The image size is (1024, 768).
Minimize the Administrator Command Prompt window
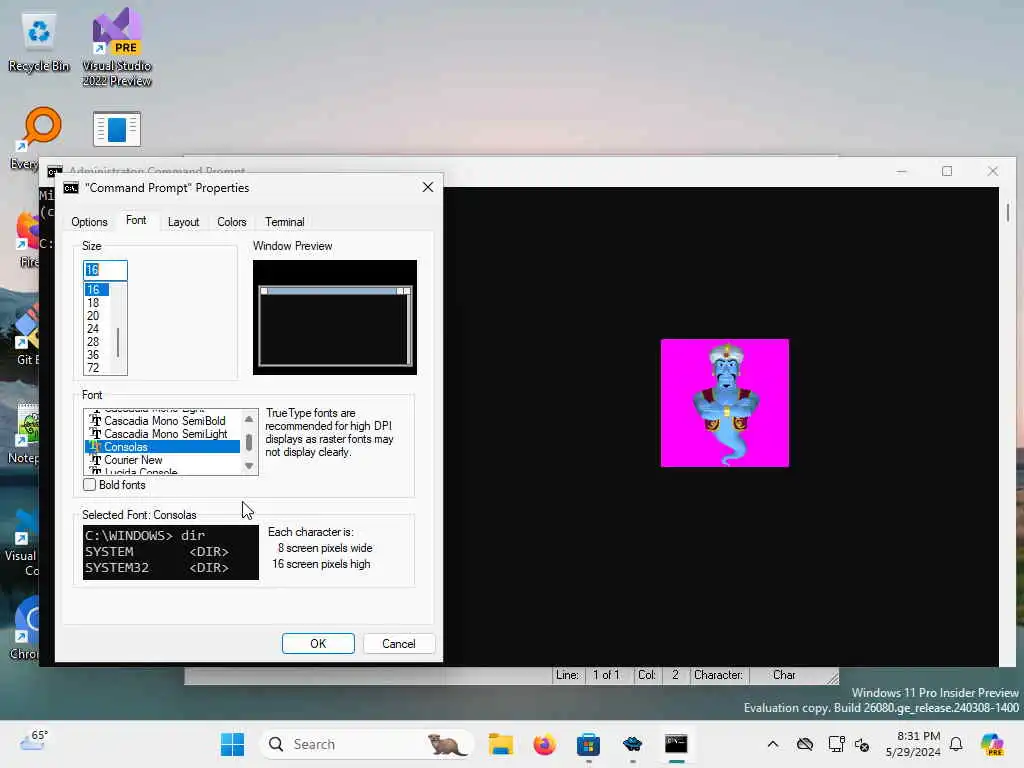tap(902, 171)
